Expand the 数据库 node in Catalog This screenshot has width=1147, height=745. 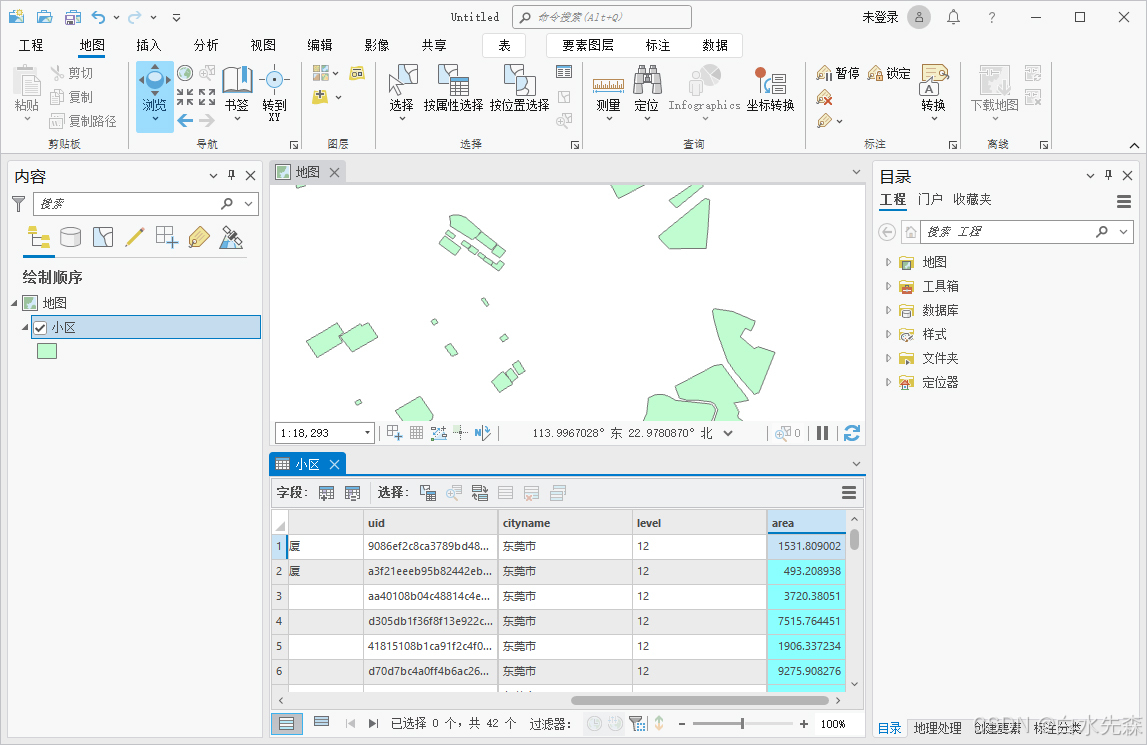click(888, 310)
